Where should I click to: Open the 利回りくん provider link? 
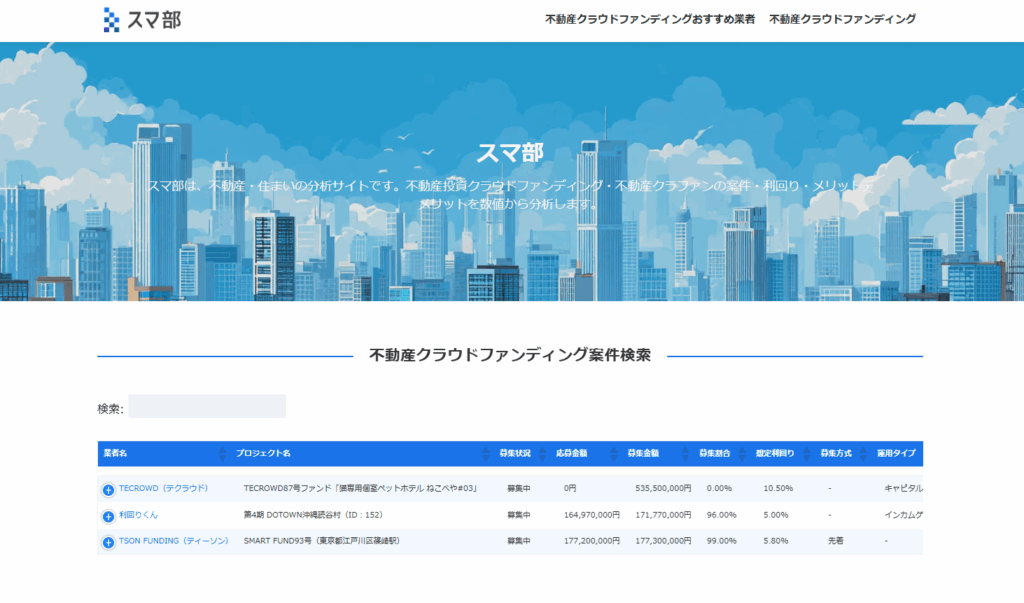pyautogui.click(x=138, y=515)
